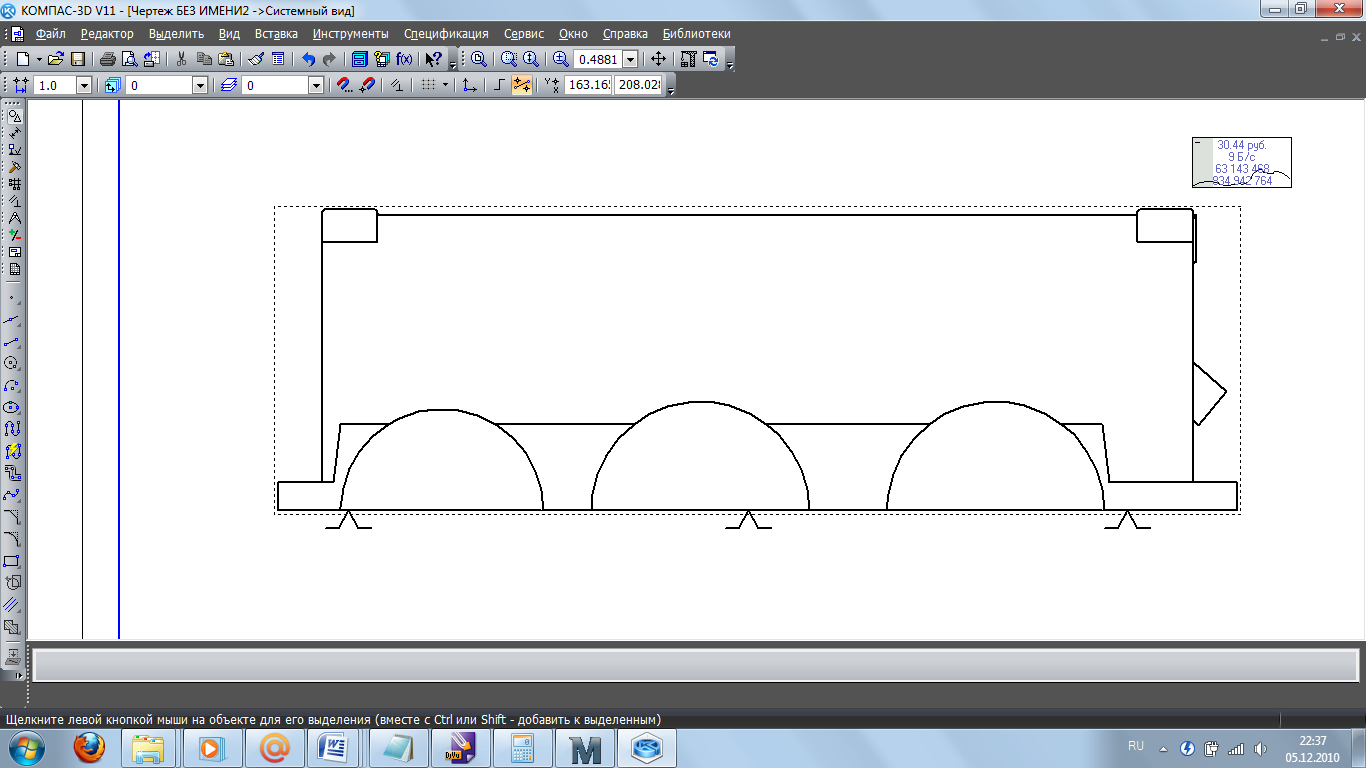The image size is (1366, 768).
Task: Select the Circle drawing tool
Action: coord(13,363)
